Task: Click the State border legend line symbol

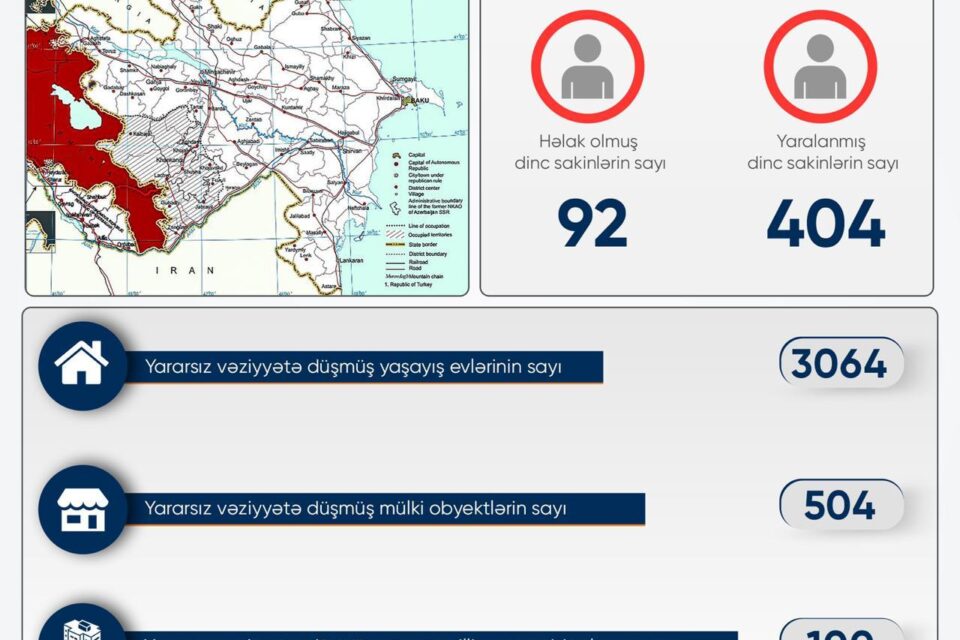Action: 396,244
